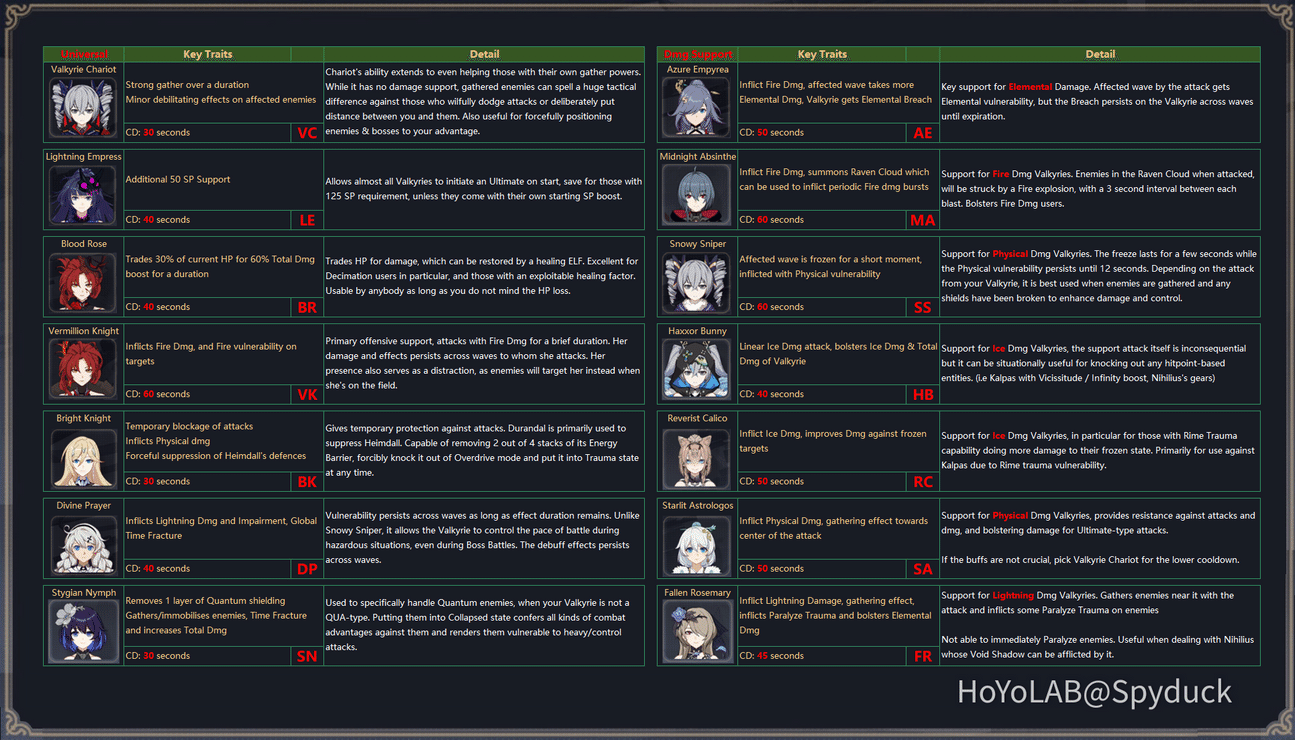Click the Starlit Astrologos portrait
Screen dimensions: 1295x740
[698, 543]
